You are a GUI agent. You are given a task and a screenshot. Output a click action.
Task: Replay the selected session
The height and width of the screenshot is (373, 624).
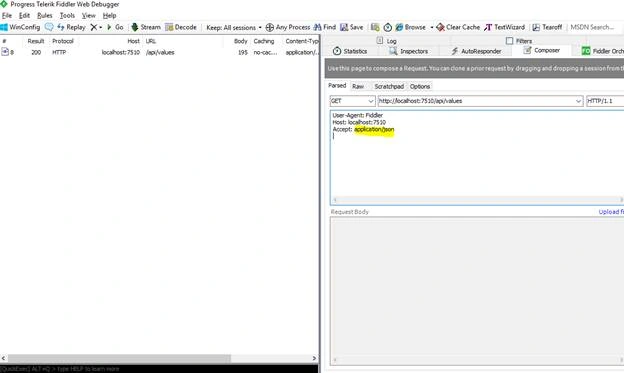(71, 27)
